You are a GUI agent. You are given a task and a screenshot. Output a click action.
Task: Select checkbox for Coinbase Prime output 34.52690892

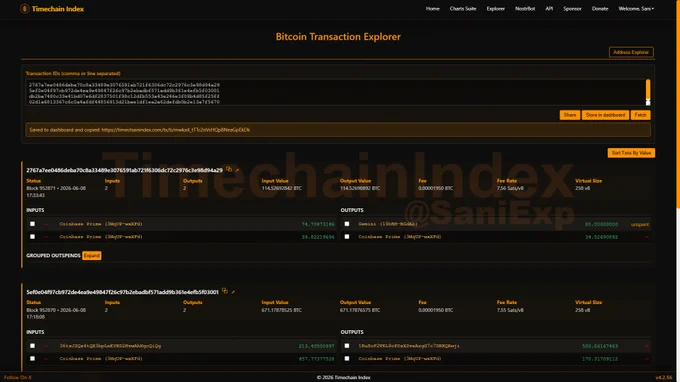click(x=347, y=237)
